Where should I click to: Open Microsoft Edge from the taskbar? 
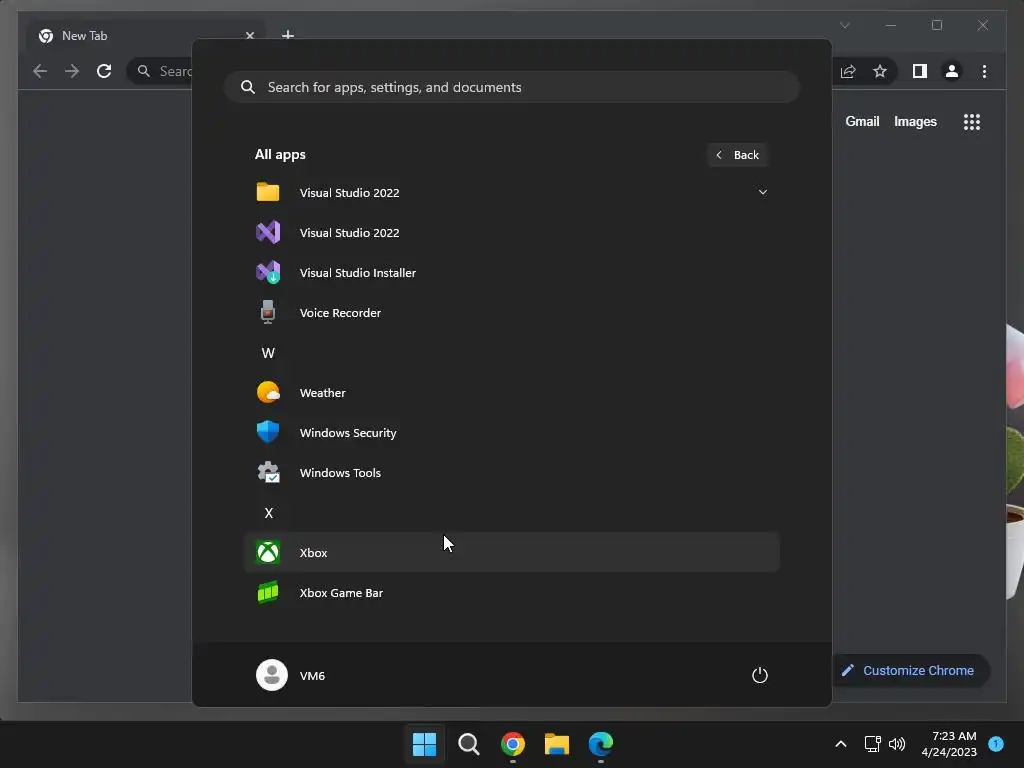pos(601,744)
